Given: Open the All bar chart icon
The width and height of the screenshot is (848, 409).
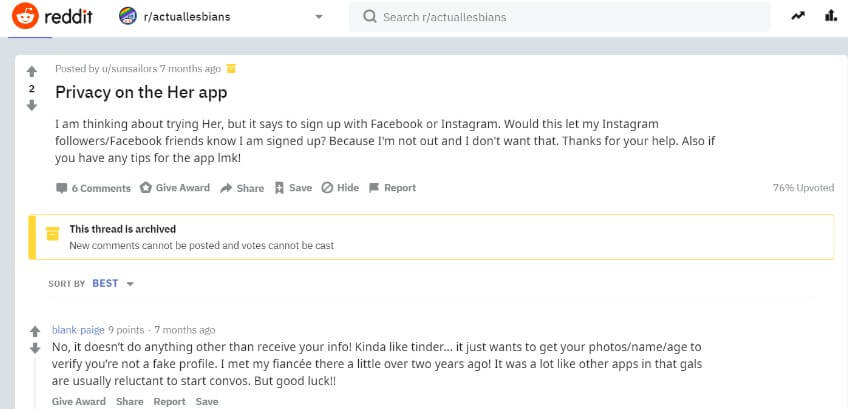Looking at the screenshot, I should 831,16.
